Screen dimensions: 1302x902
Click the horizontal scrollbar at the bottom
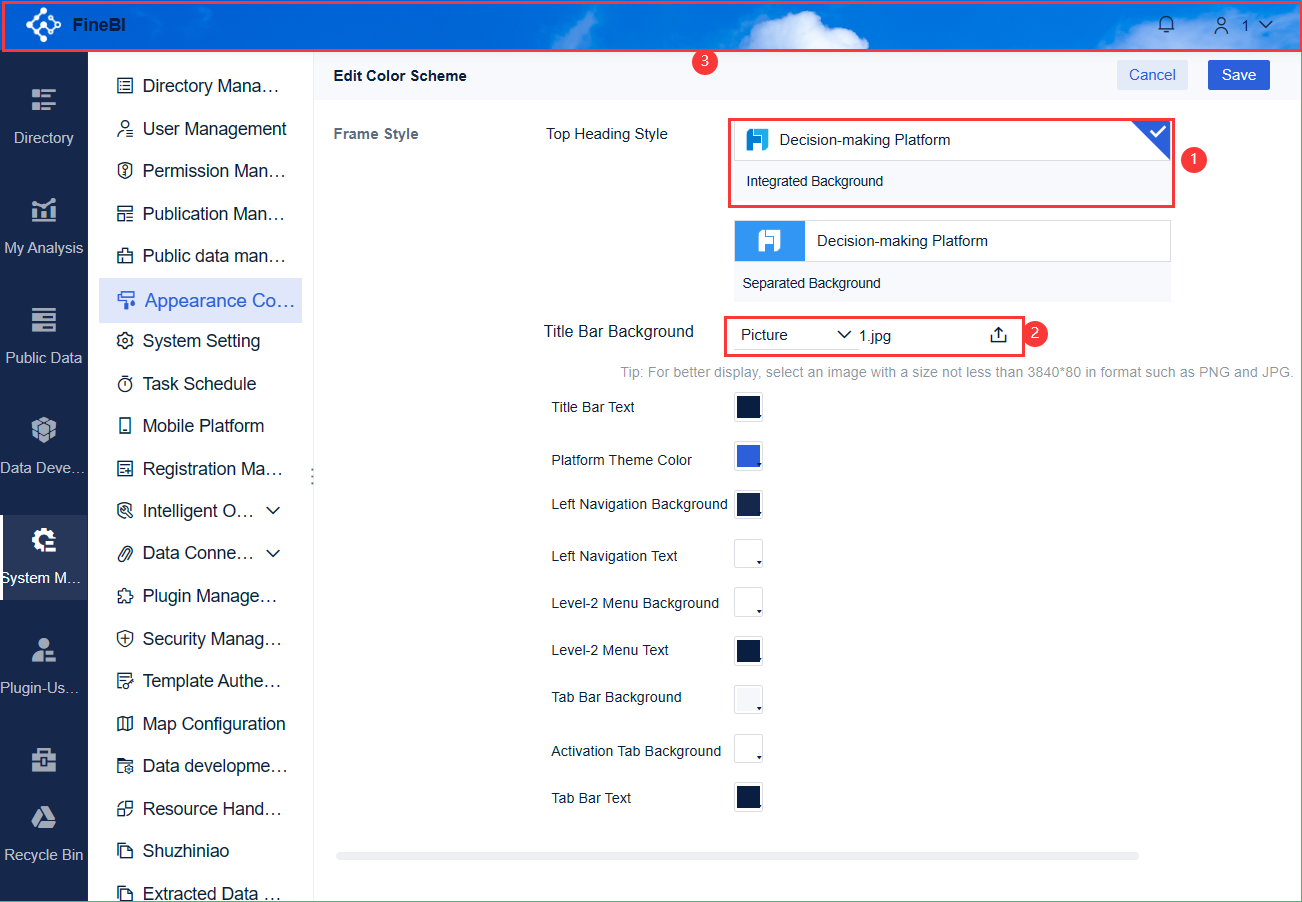[738, 855]
